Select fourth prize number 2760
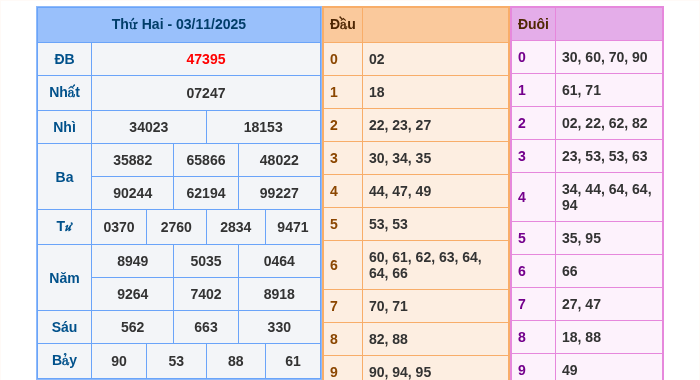 click(176, 227)
